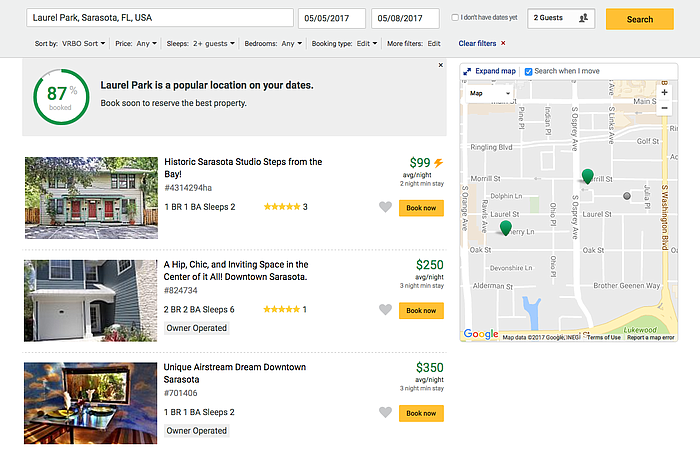Click the yellow Search button
The image size is (700, 460).
(x=640, y=19)
